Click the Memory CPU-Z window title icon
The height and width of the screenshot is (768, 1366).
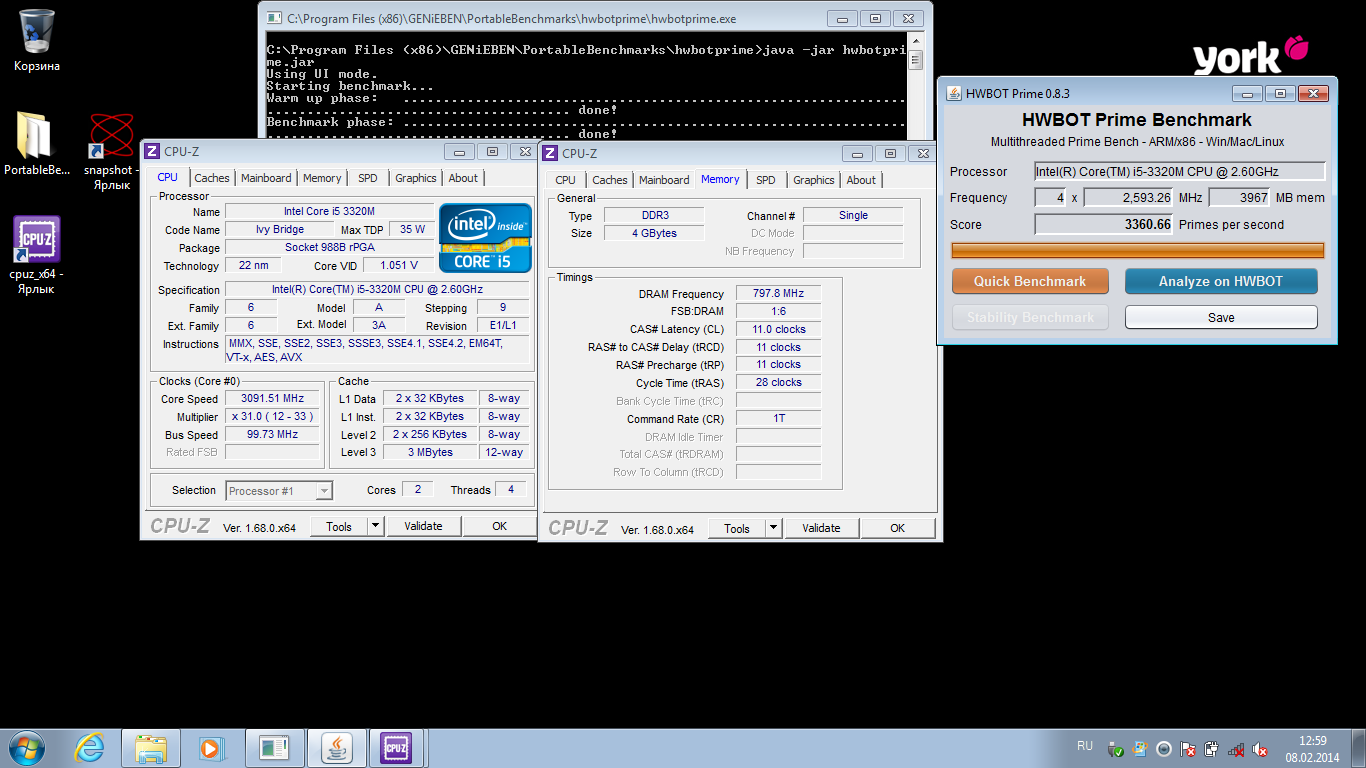pos(550,153)
